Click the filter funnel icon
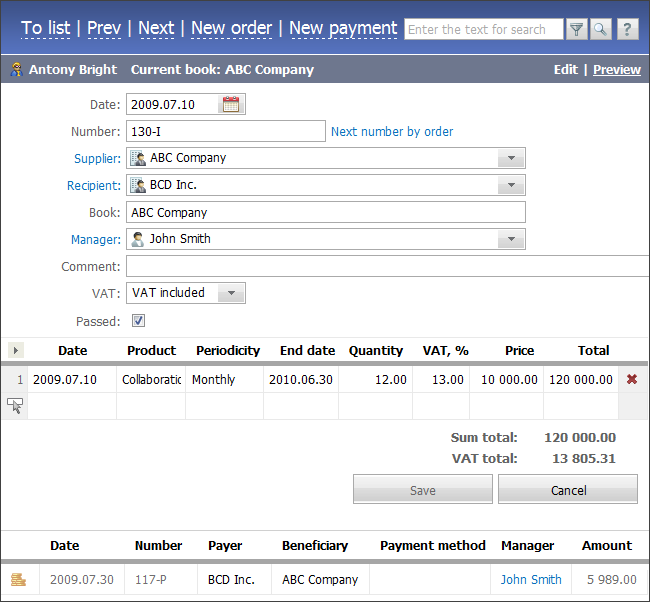 tap(577, 29)
